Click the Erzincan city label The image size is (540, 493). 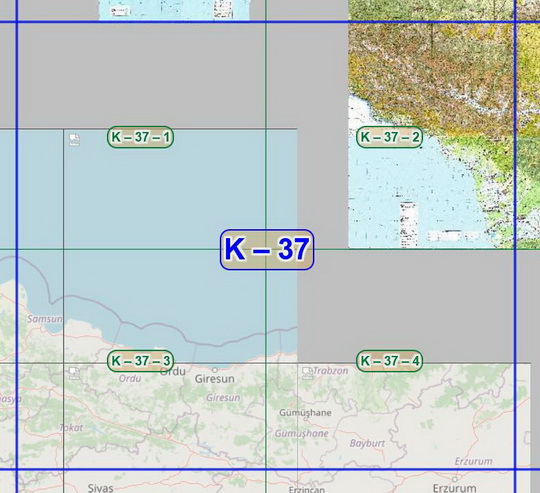[x=307, y=490]
